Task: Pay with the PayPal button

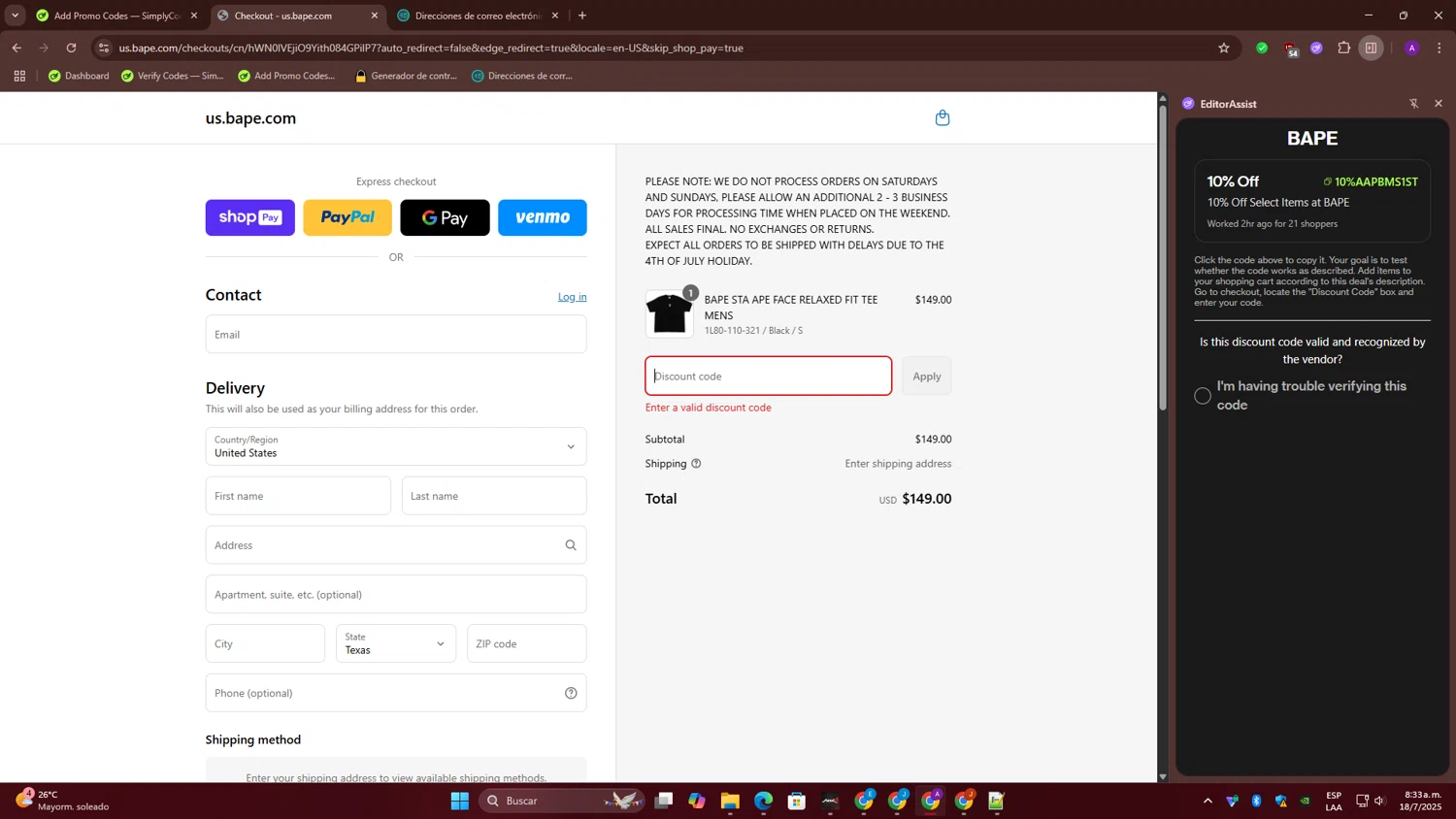Action: pyautogui.click(x=347, y=217)
